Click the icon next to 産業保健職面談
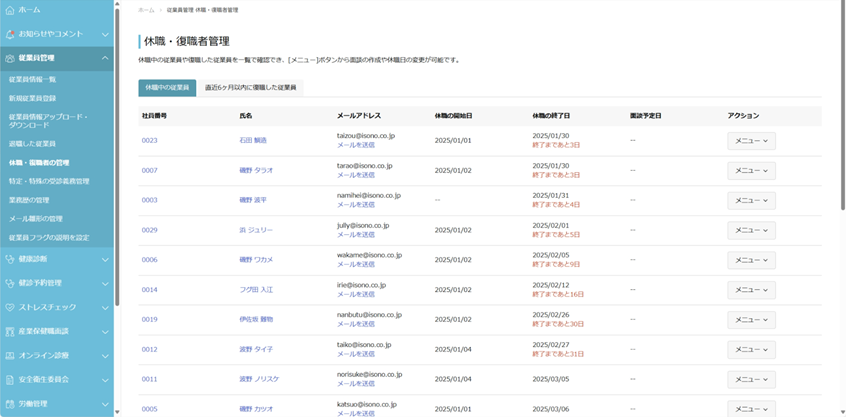This screenshot has width=846, height=417. (x=9, y=331)
